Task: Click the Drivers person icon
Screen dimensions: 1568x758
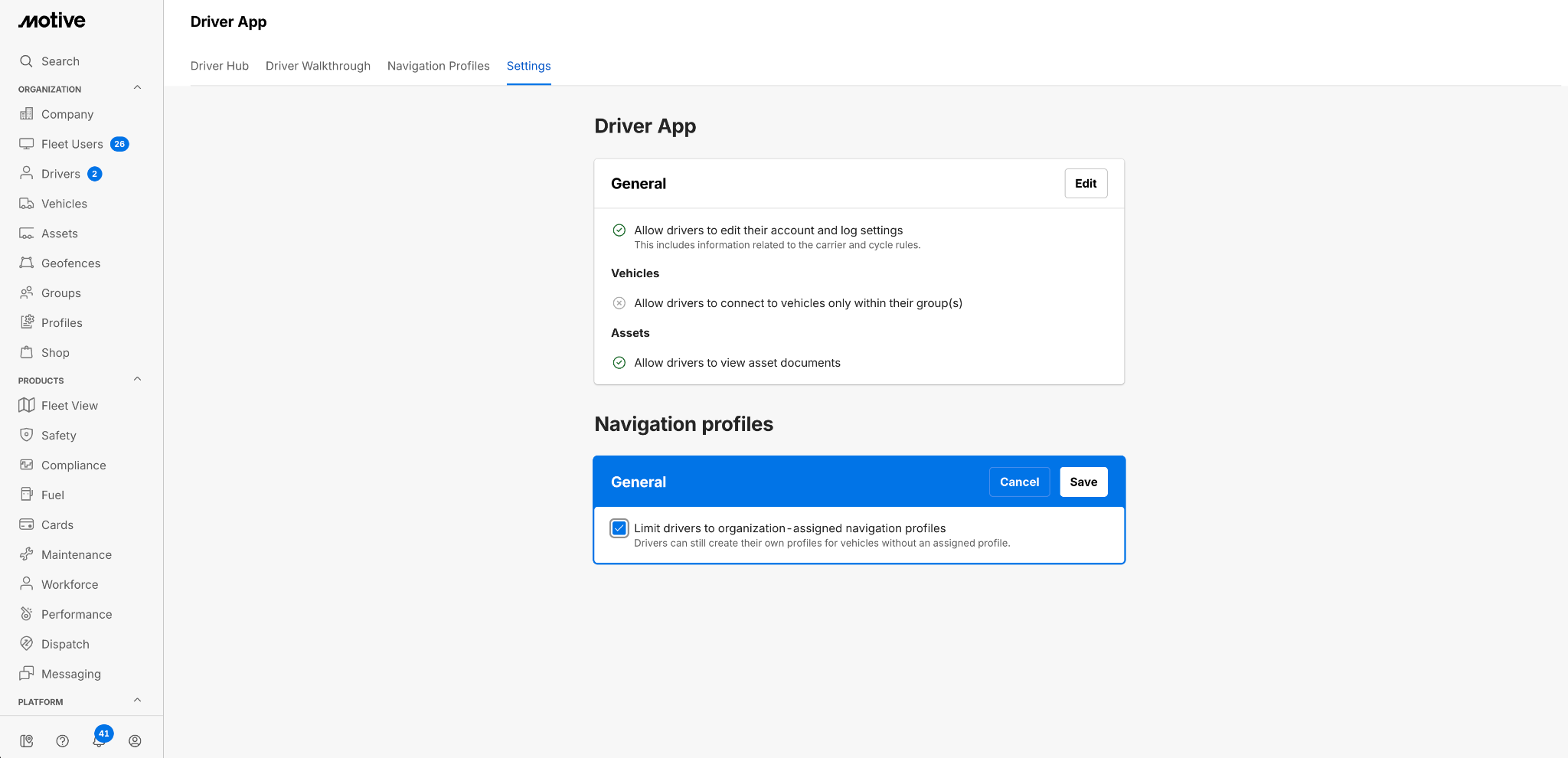Action: pyautogui.click(x=26, y=174)
